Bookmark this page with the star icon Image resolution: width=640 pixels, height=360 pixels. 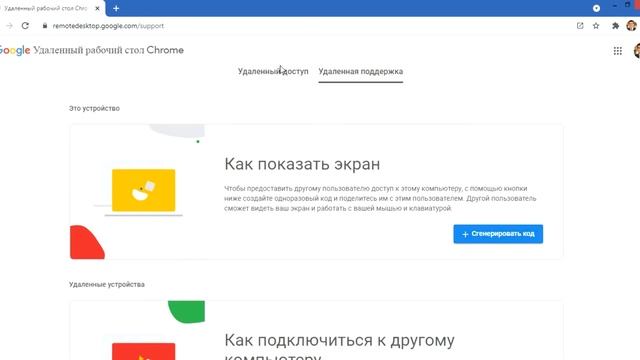(596, 26)
